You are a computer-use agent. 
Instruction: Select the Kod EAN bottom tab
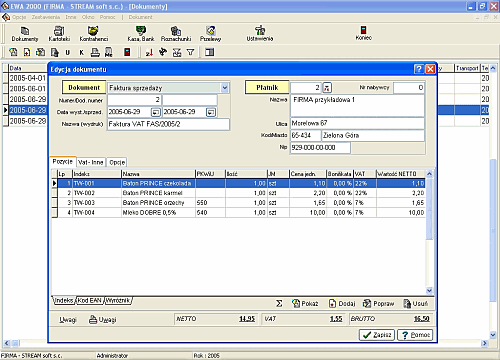[x=90, y=300]
